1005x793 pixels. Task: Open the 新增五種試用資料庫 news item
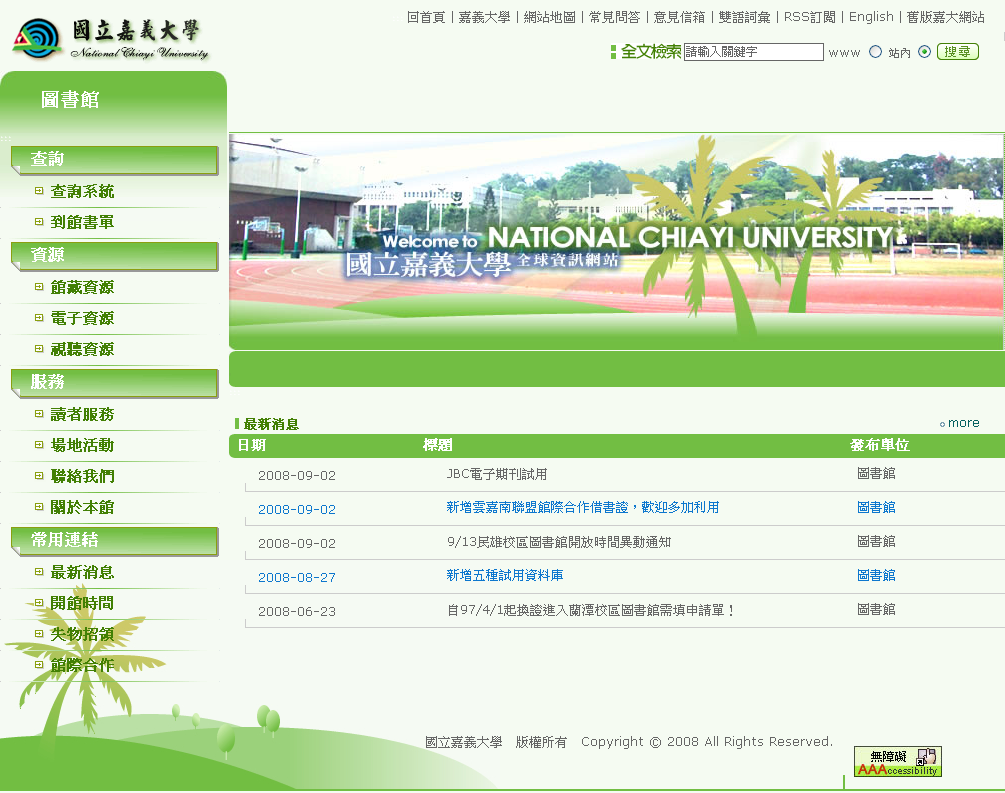[505, 576]
